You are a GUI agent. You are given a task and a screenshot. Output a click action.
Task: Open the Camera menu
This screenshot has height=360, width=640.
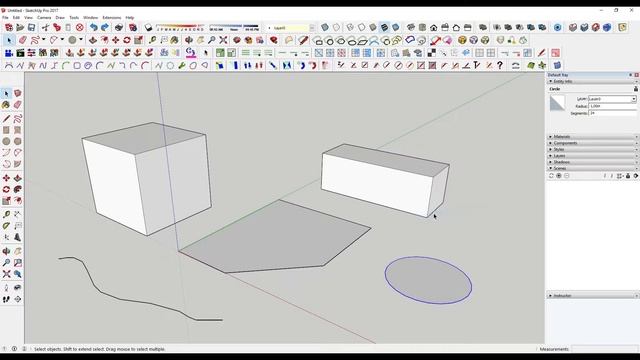click(x=44, y=18)
